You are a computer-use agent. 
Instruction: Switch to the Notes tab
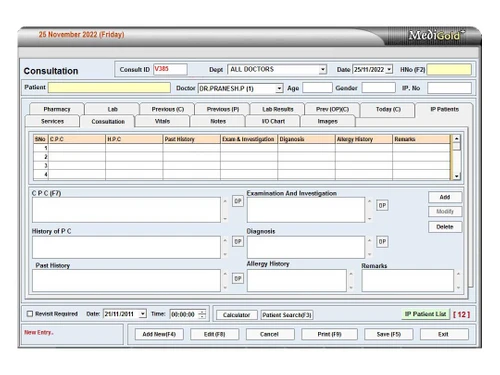(218, 121)
